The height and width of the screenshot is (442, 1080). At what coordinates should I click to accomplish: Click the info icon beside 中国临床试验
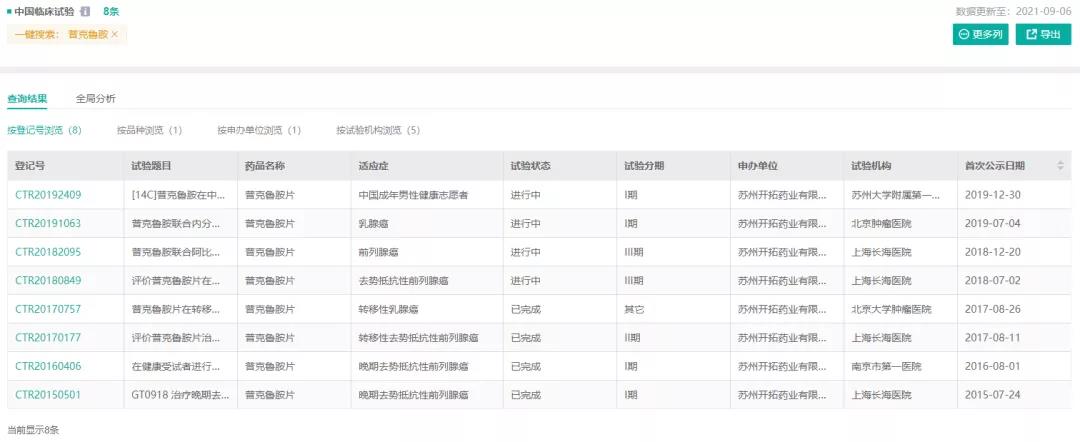coord(85,12)
